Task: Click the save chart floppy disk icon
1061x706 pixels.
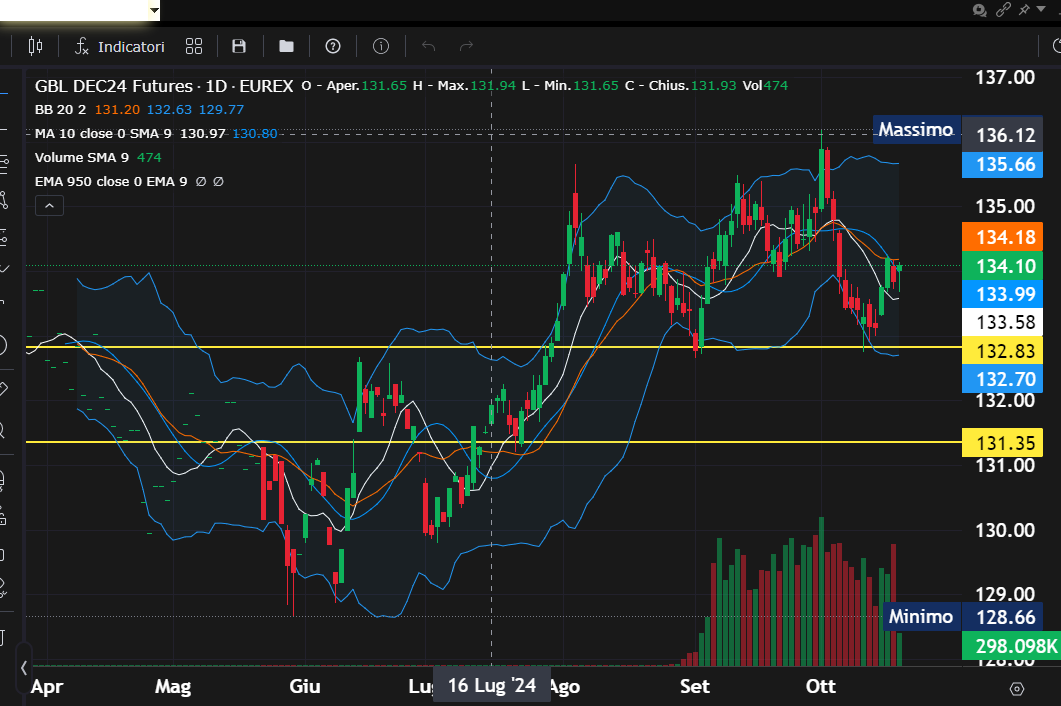Action: 239,46
